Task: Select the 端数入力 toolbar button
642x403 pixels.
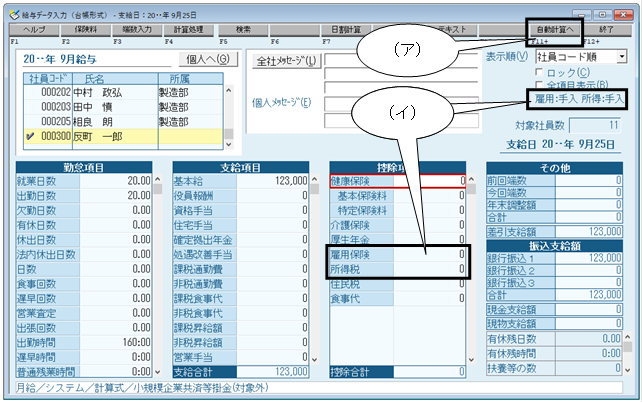Action: tap(137, 30)
